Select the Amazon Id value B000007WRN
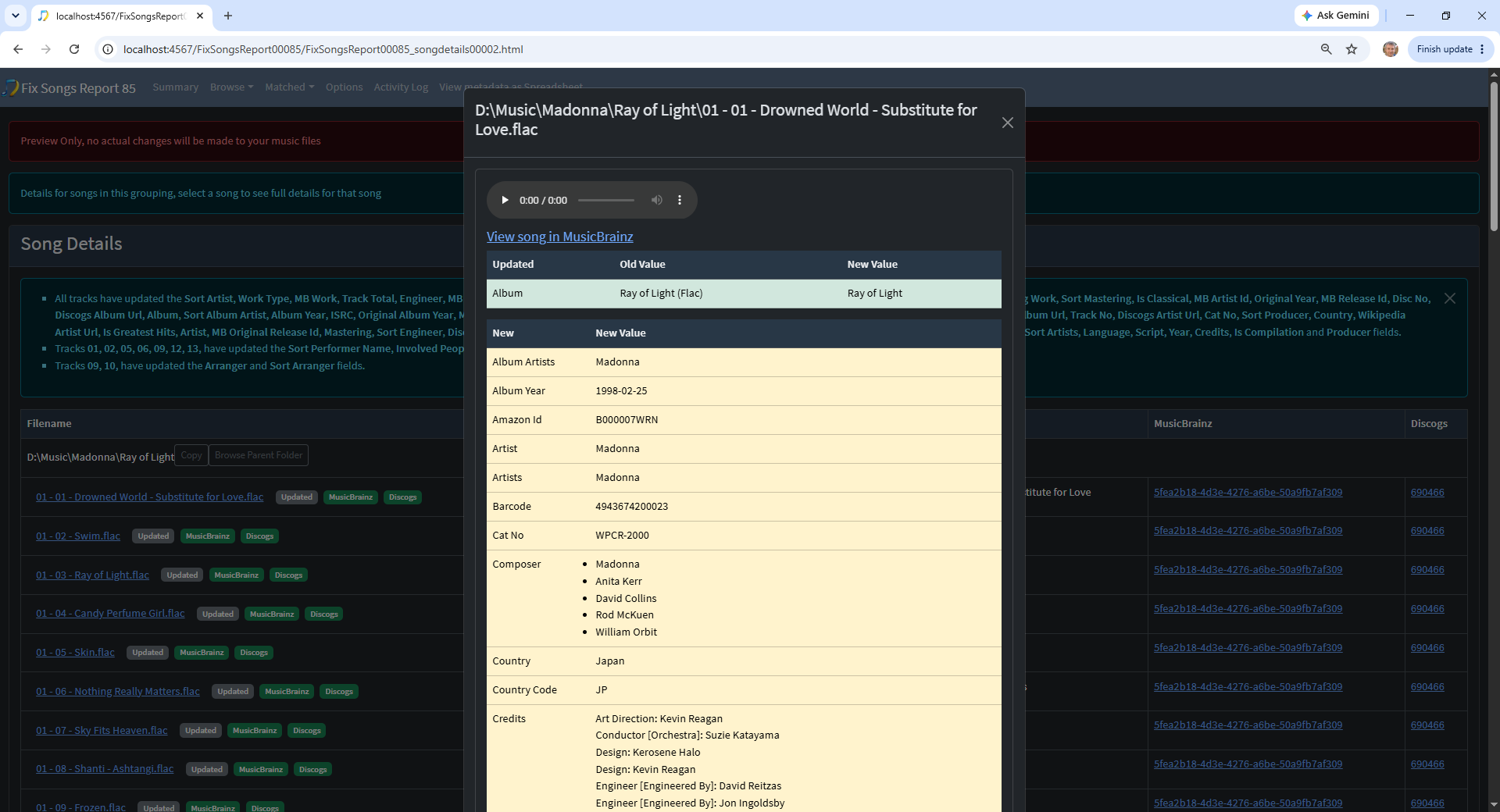The height and width of the screenshot is (812, 1500). click(x=627, y=420)
